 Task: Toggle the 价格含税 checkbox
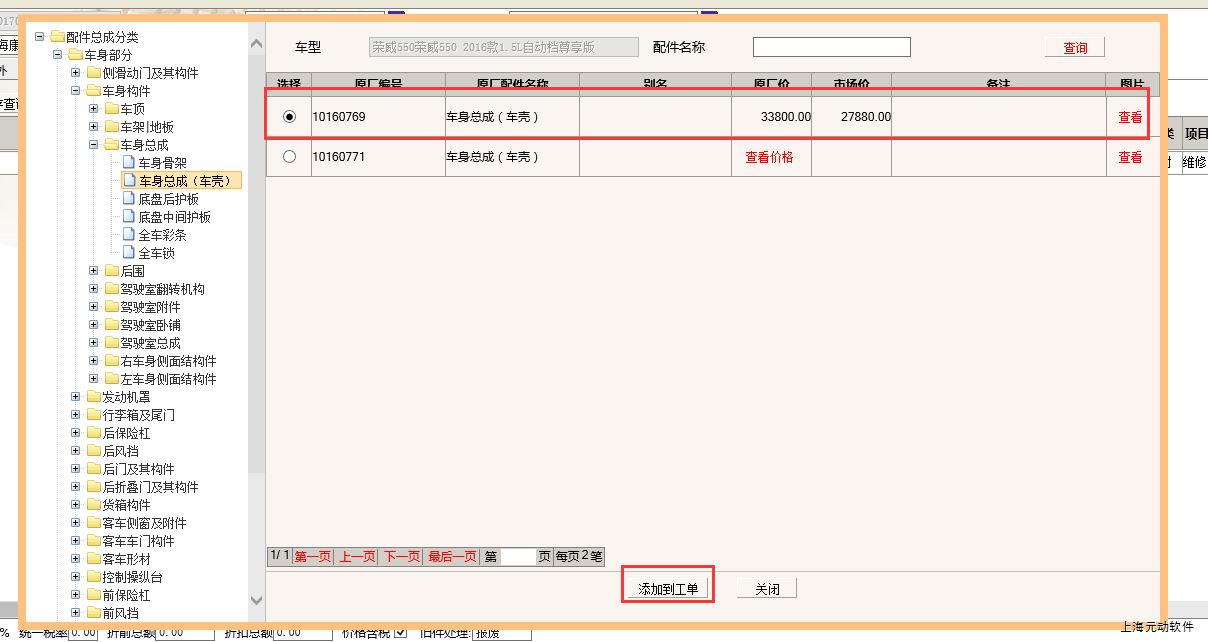click(x=401, y=632)
